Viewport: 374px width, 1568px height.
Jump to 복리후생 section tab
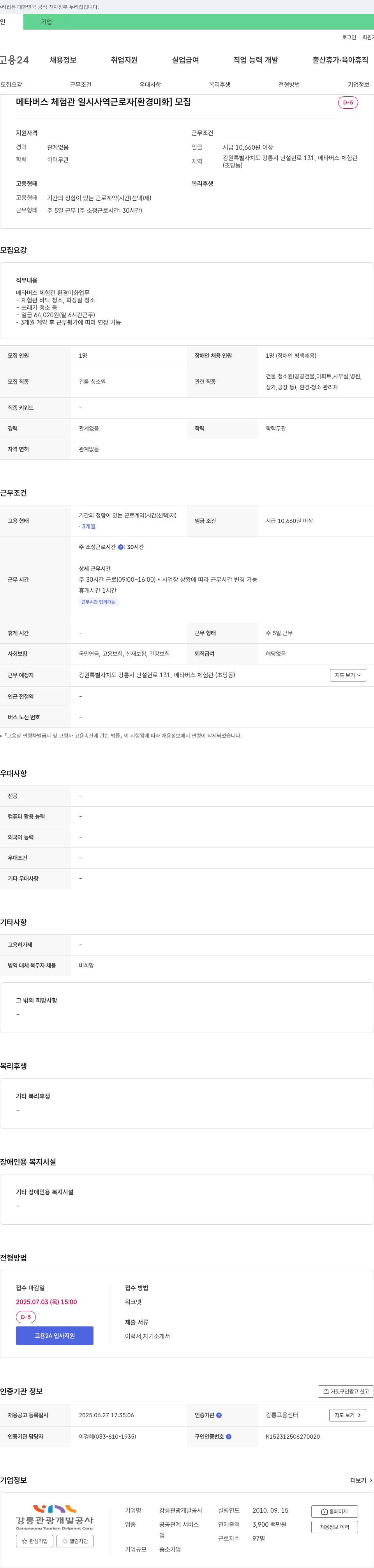220,85
